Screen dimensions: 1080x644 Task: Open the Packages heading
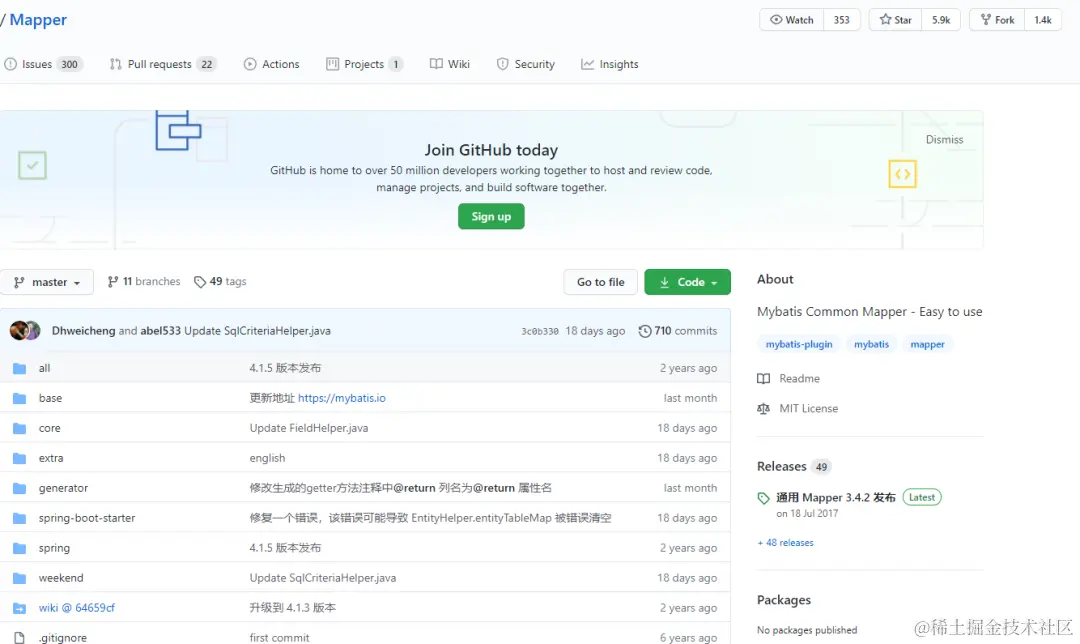tap(784, 600)
